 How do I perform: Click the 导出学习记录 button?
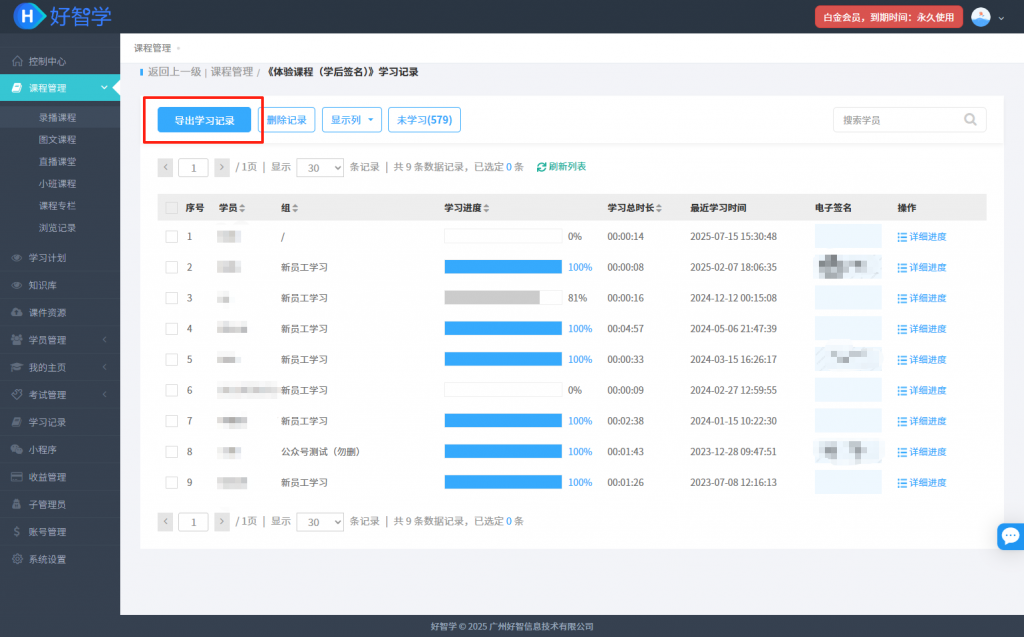coord(204,120)
